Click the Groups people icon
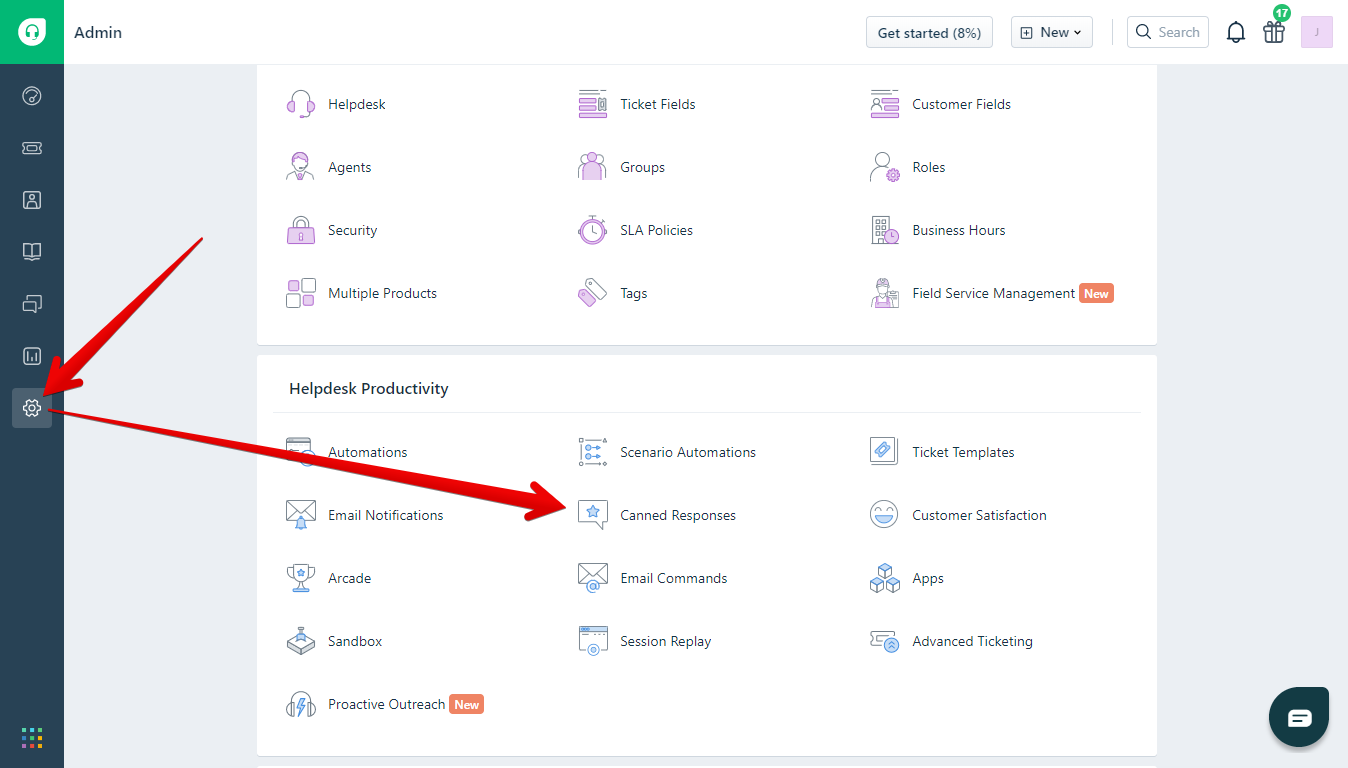 (593, 167)
